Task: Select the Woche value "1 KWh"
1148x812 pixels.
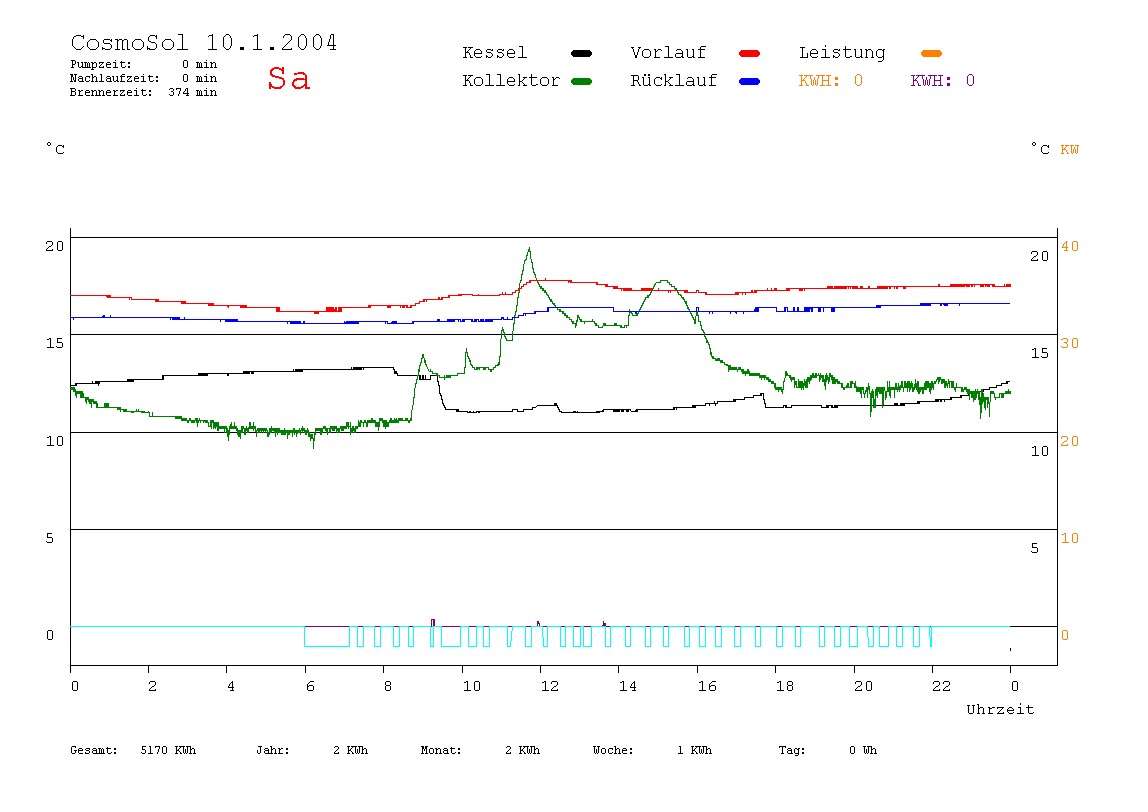Action: (x=694, y=750)
